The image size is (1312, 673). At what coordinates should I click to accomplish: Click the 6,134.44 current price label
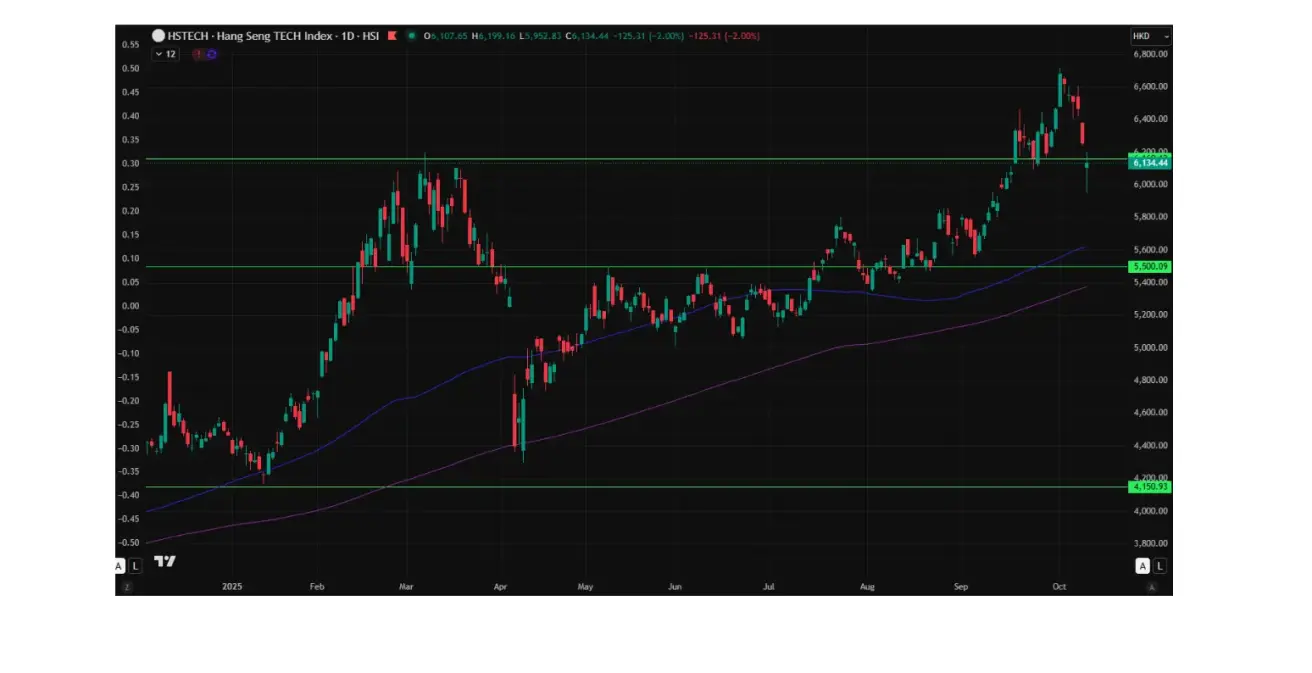tap(1150, 162)
